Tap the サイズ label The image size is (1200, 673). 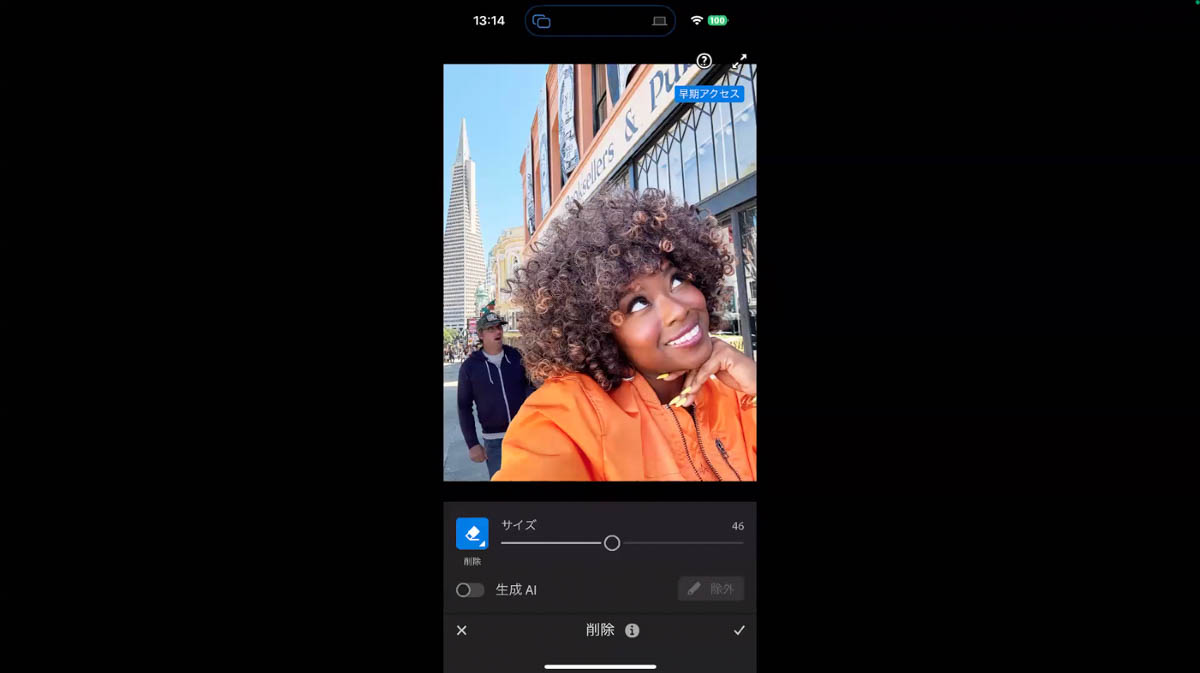pos(519,525)
